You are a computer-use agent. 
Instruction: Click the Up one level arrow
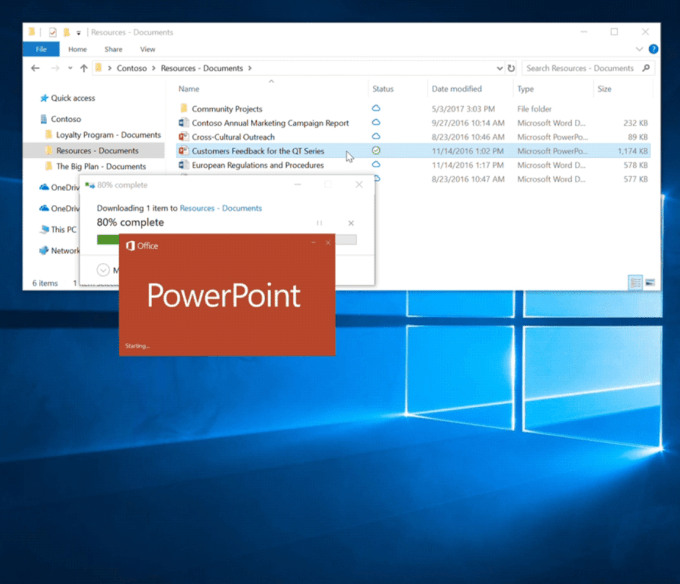(x=83, y=68)
